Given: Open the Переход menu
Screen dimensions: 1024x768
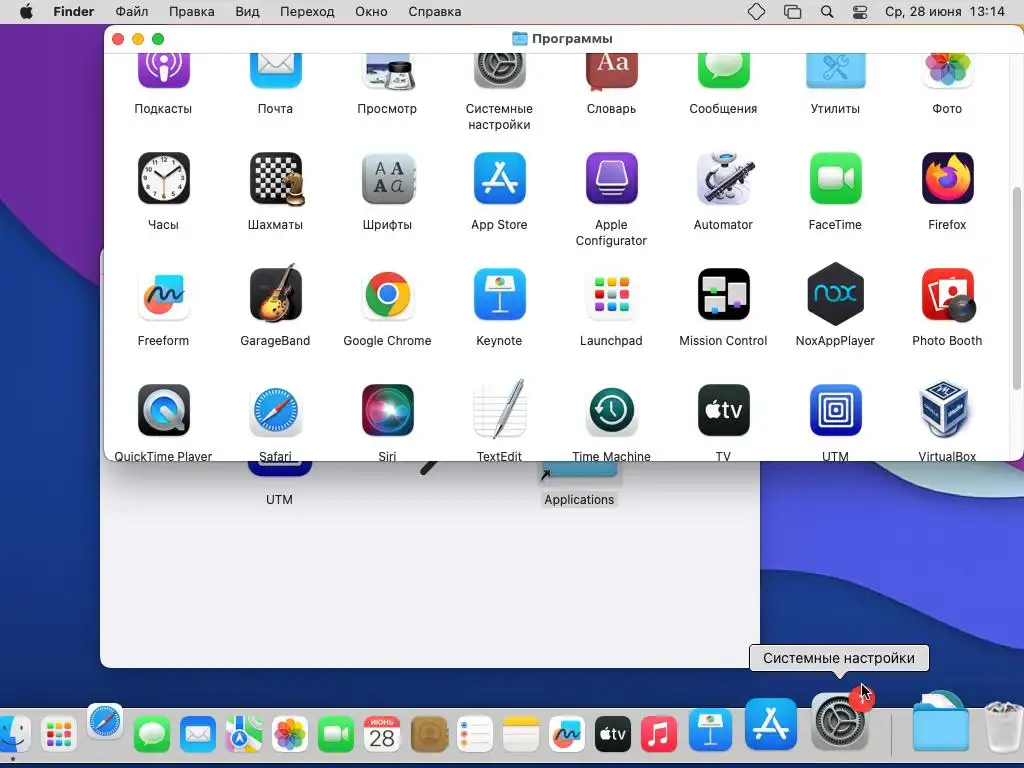Looking at the screenshot, I should pos(307,12).
